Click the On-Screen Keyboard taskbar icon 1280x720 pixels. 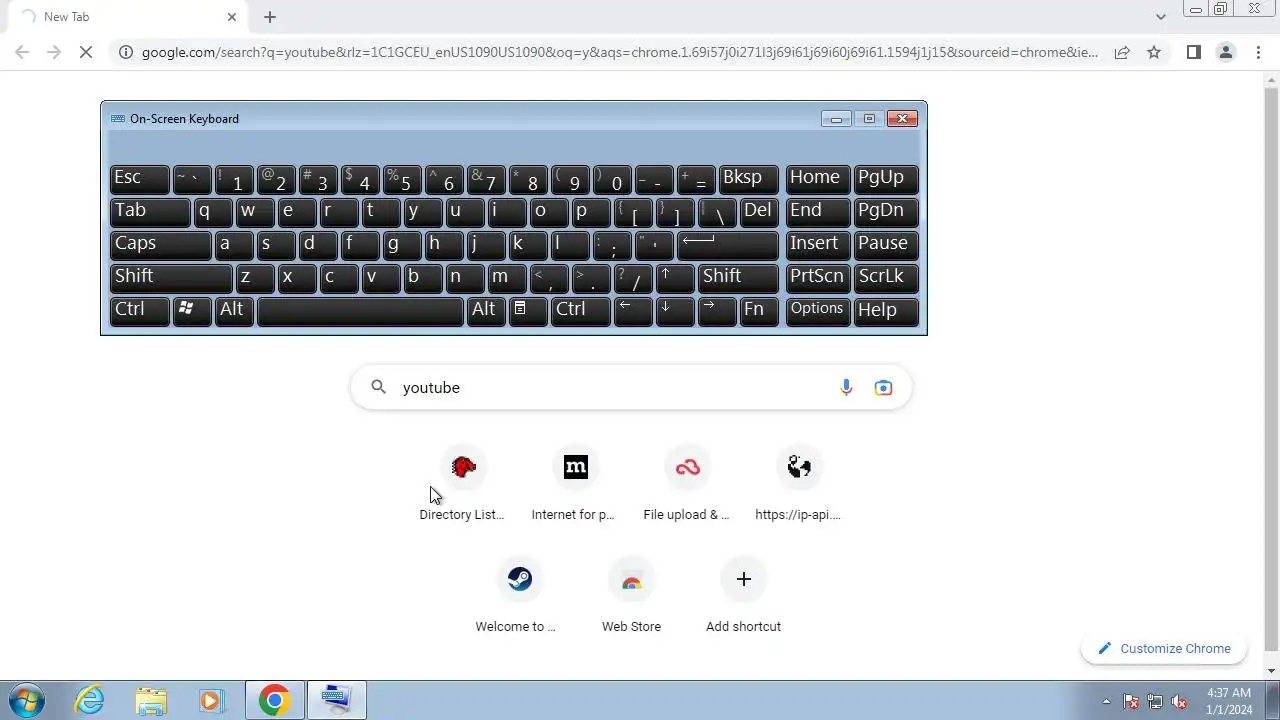click(336, 700)
